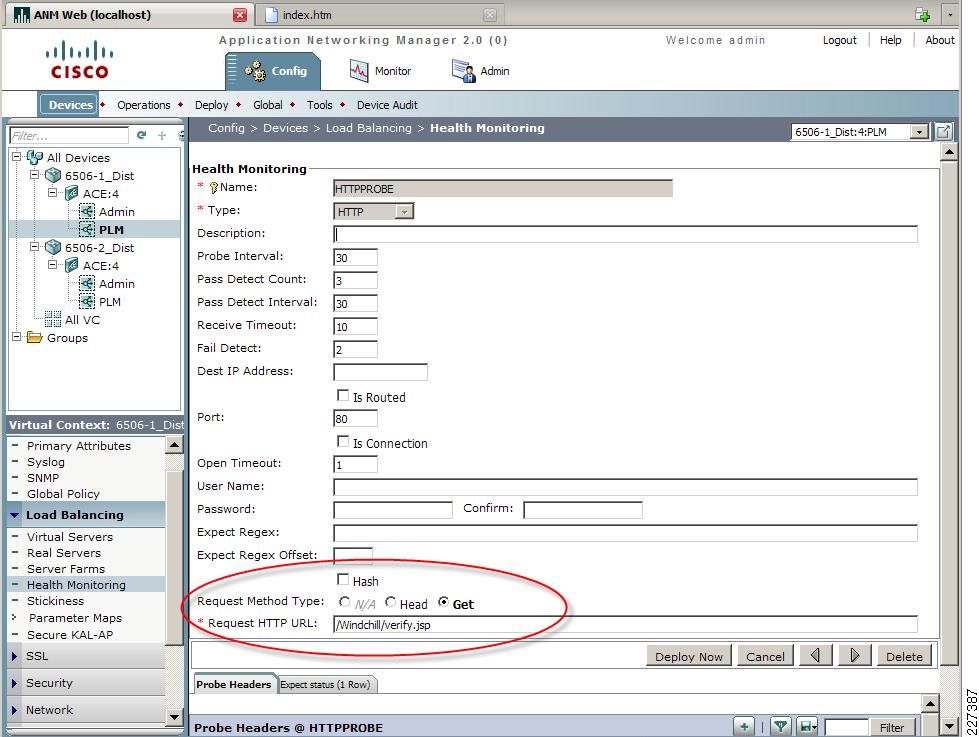Switch to Expect status (1 Row) tab
The height and width of the screenshot is (737, 979).
325,685
